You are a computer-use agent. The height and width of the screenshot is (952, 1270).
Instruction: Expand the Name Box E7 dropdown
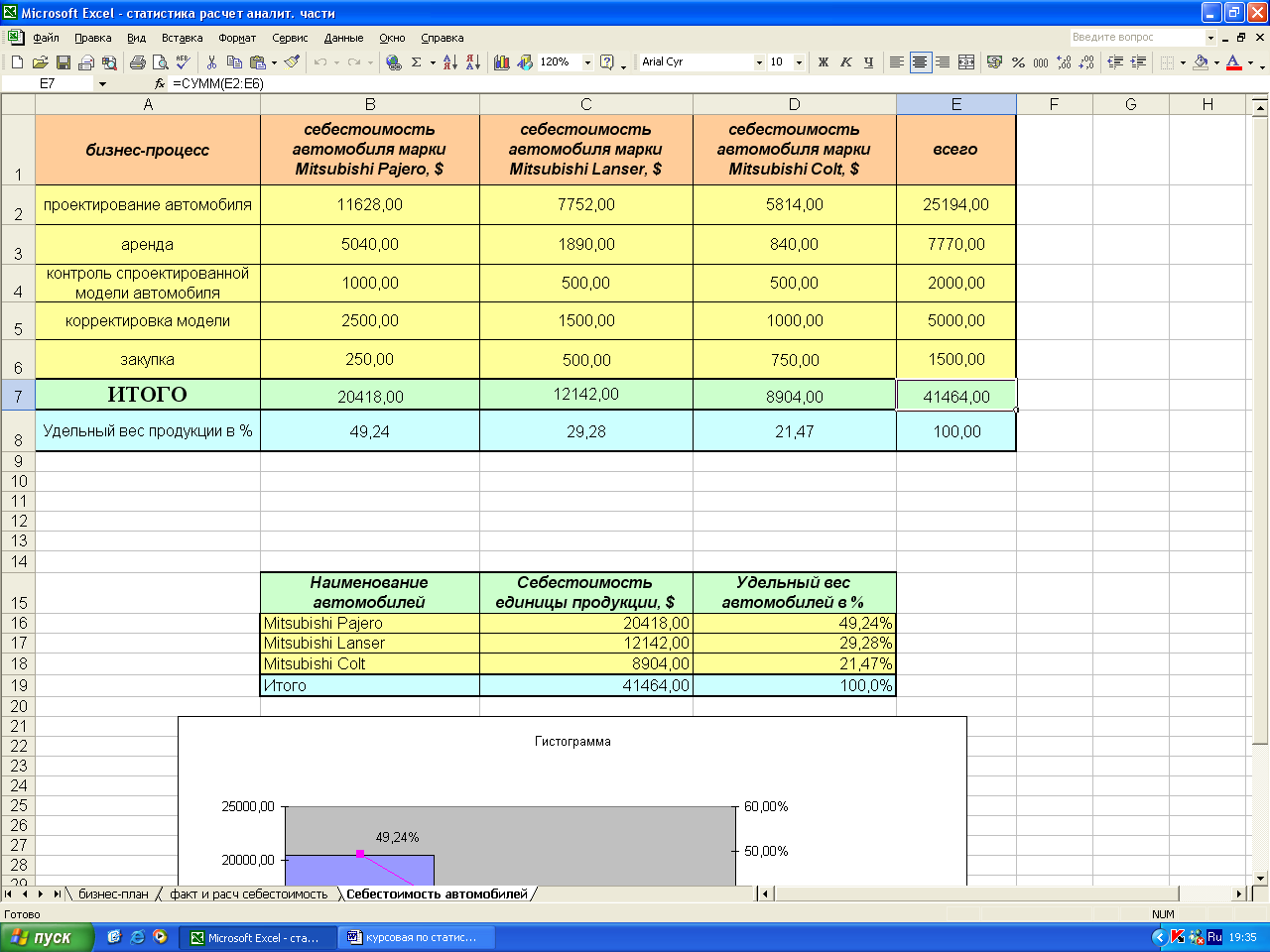pos(102,84)
